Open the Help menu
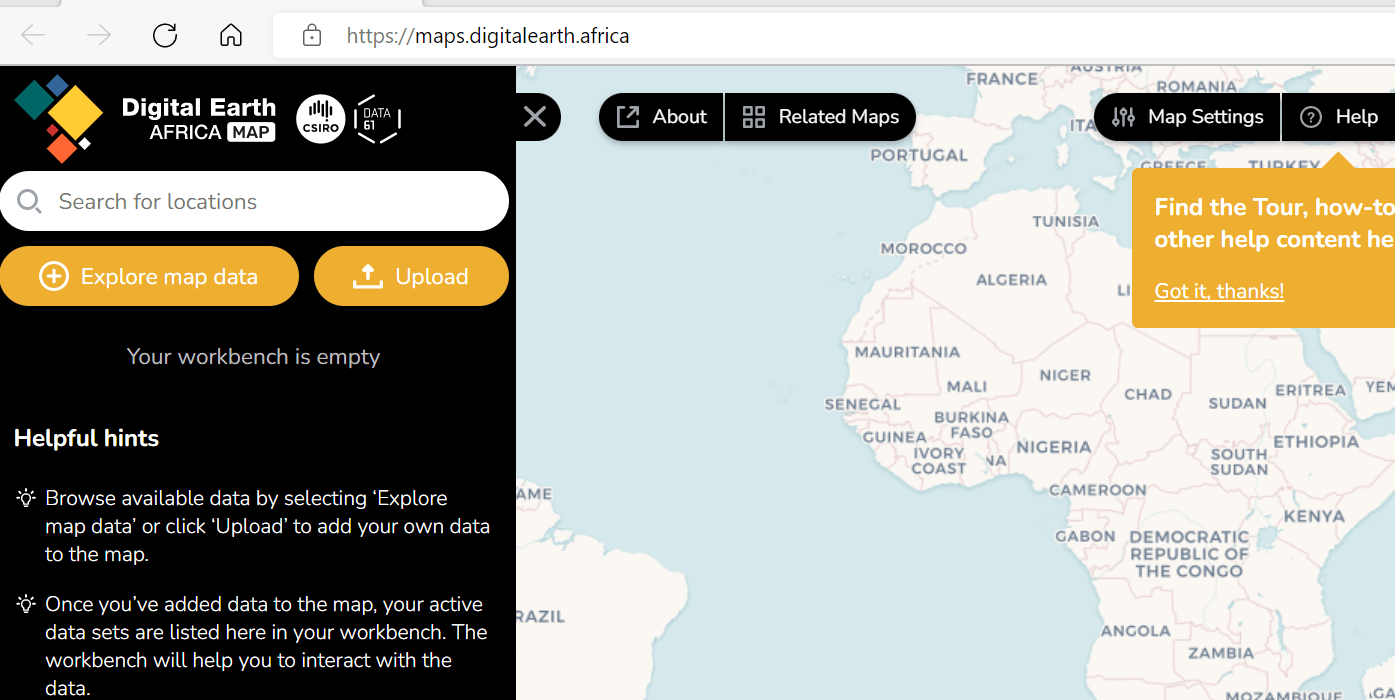1395x700 pixels. coord(1339,117)
